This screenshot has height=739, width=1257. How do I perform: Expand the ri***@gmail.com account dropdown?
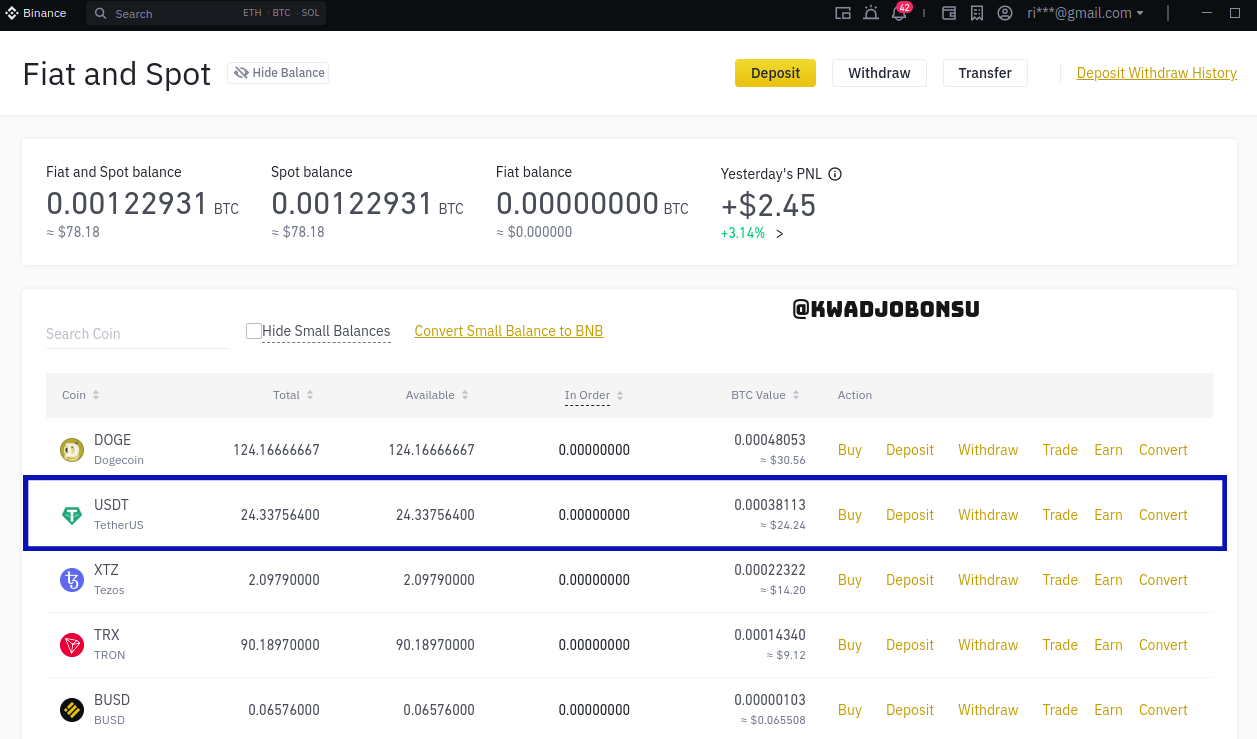(x=1085, y=13)
